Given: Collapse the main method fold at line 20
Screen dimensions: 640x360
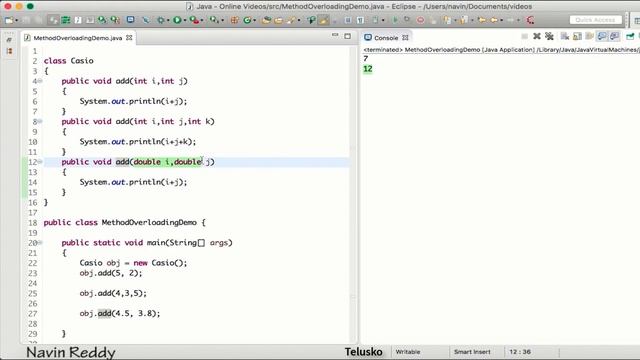Looking at the screenshot, I should 40,242.
